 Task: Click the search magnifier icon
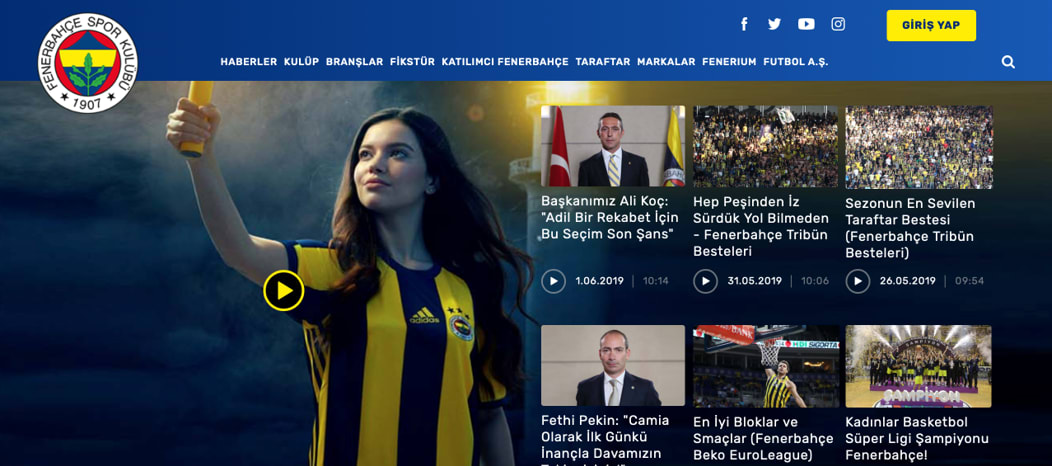pos(1008,62)
